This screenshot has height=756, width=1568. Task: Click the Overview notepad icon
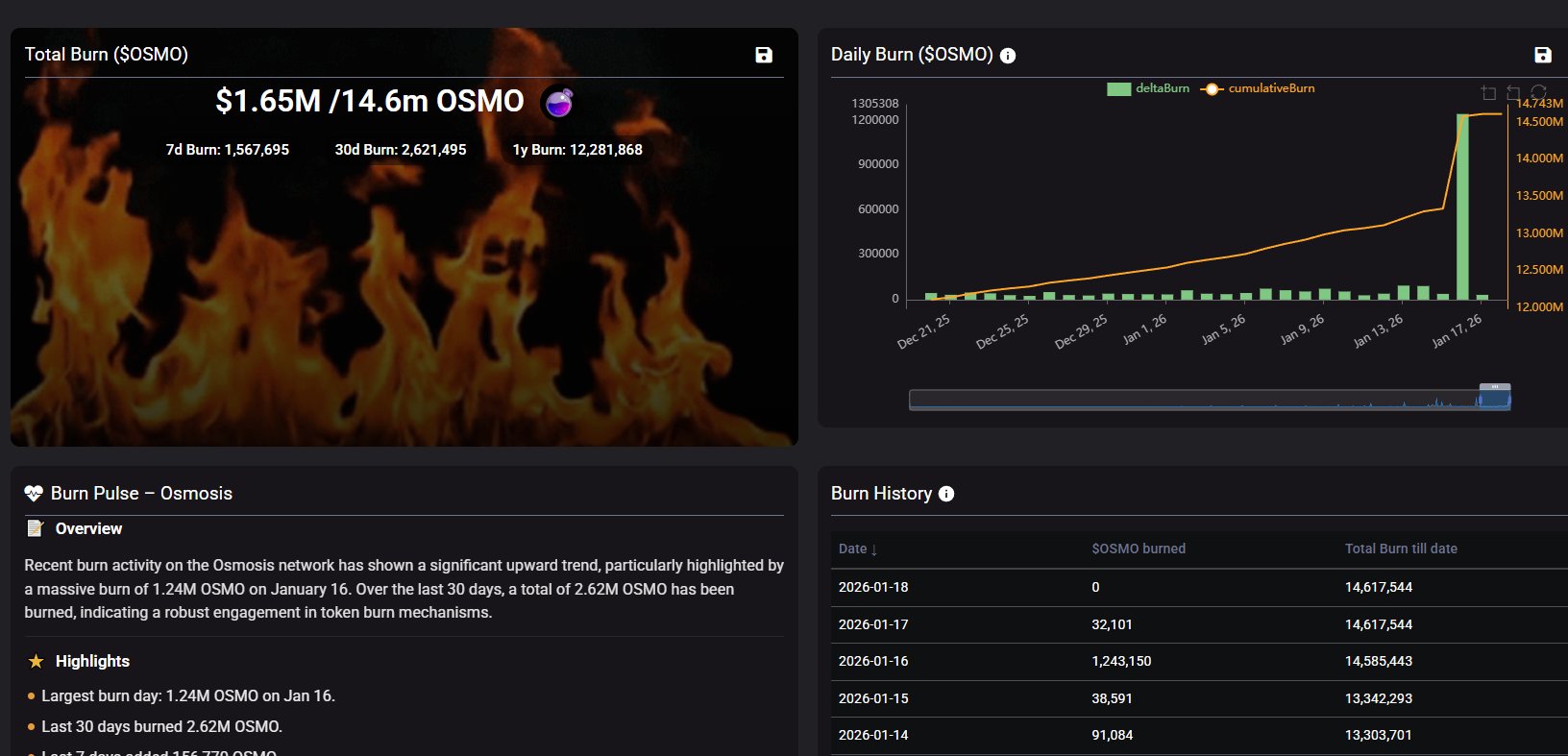tap(36, 528)
